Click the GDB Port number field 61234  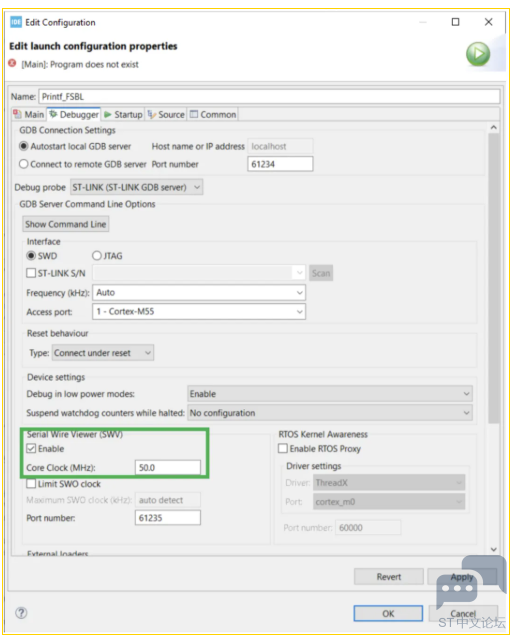point(280,164)
